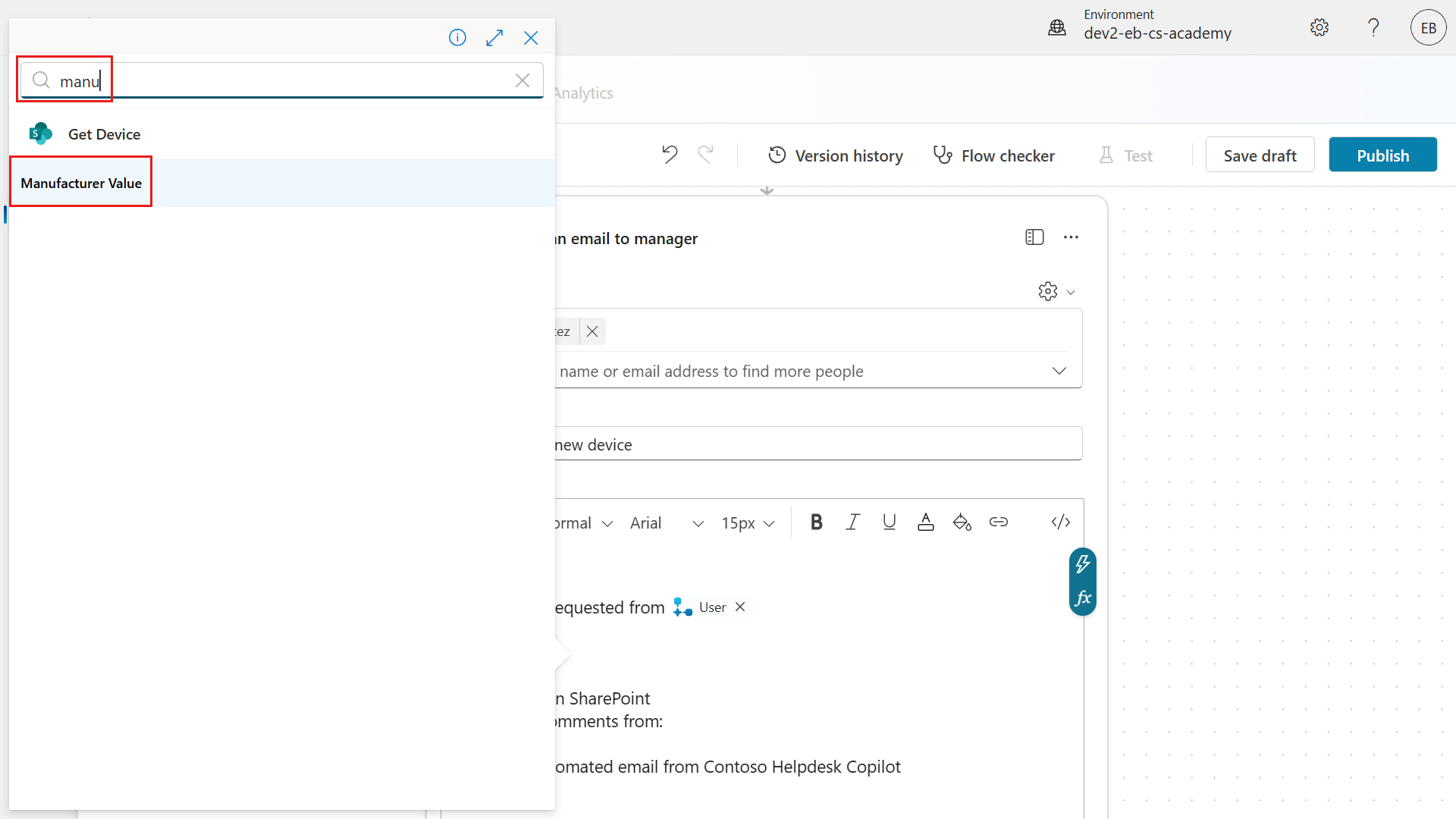Open the font color picker

[x=925, y=522]
